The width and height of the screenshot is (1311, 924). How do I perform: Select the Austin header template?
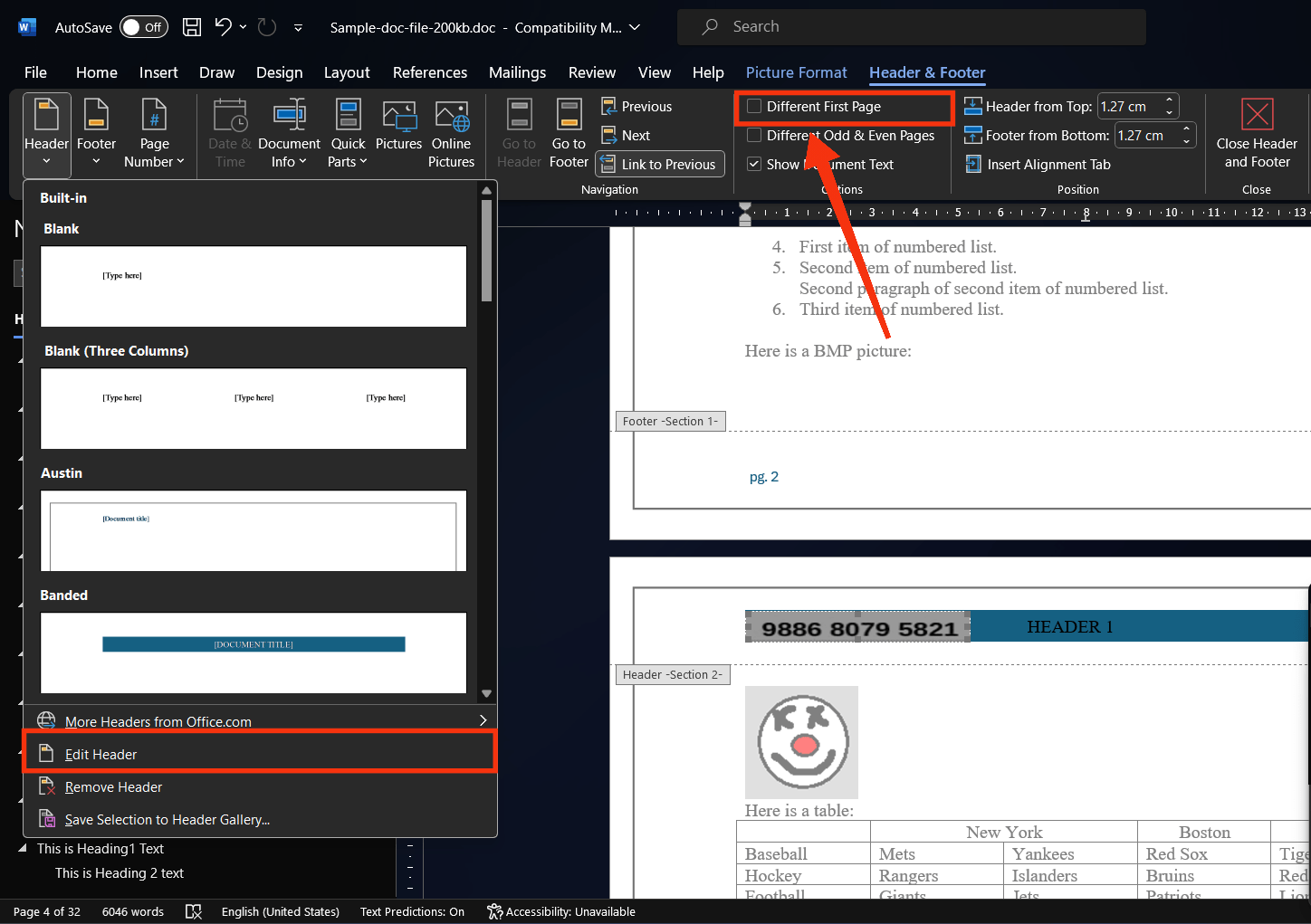click(x=254, y=530)
